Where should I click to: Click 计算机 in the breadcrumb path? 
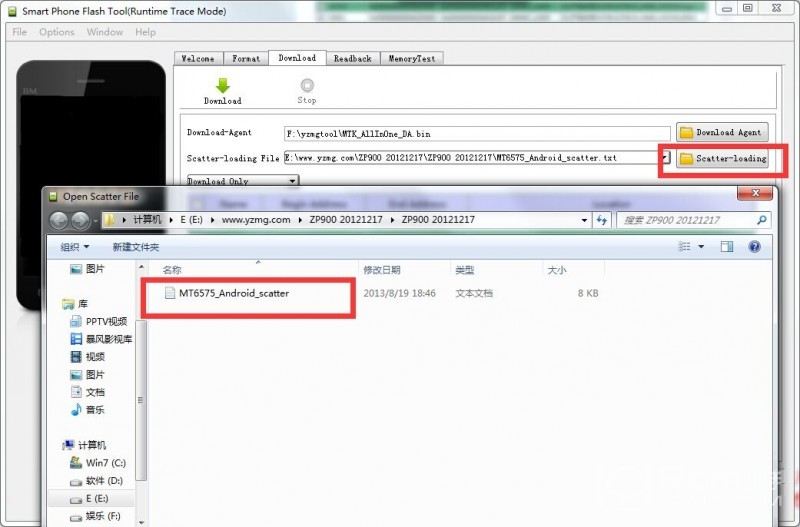[147, 220]
